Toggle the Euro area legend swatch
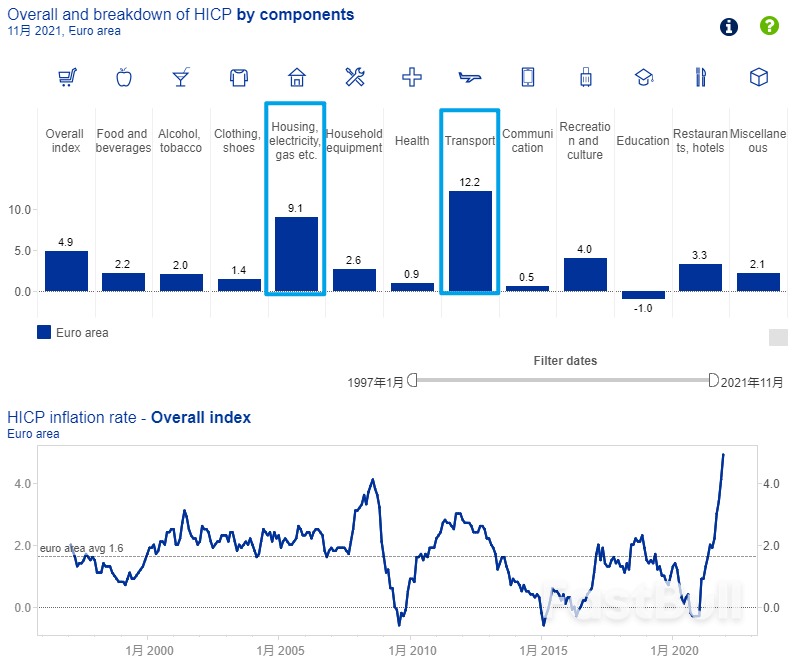Image resolution: width=792 pixels, height=671 pixels. (44, 332)
